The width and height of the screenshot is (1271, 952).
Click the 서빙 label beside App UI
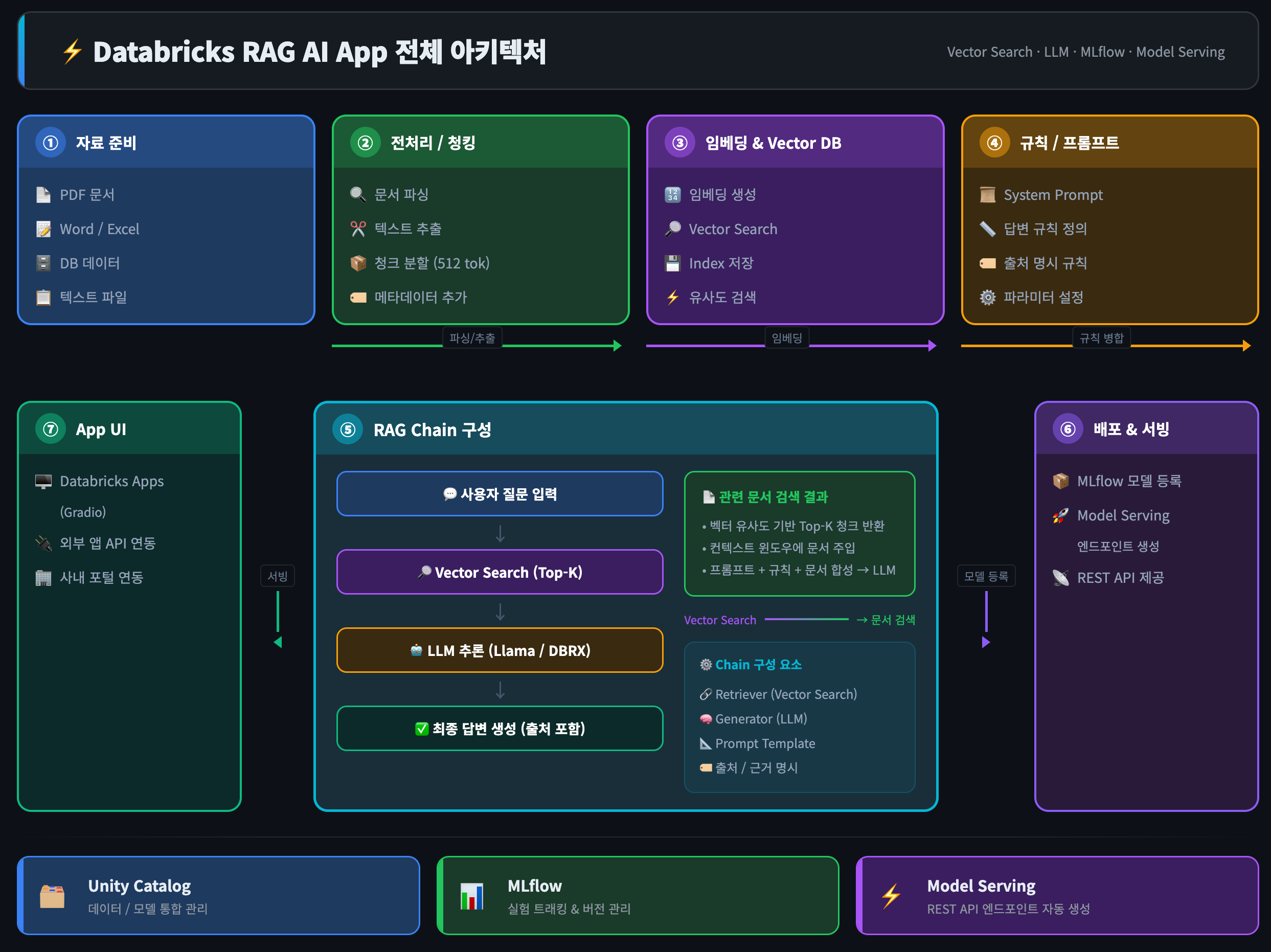(x=278, y=576)
